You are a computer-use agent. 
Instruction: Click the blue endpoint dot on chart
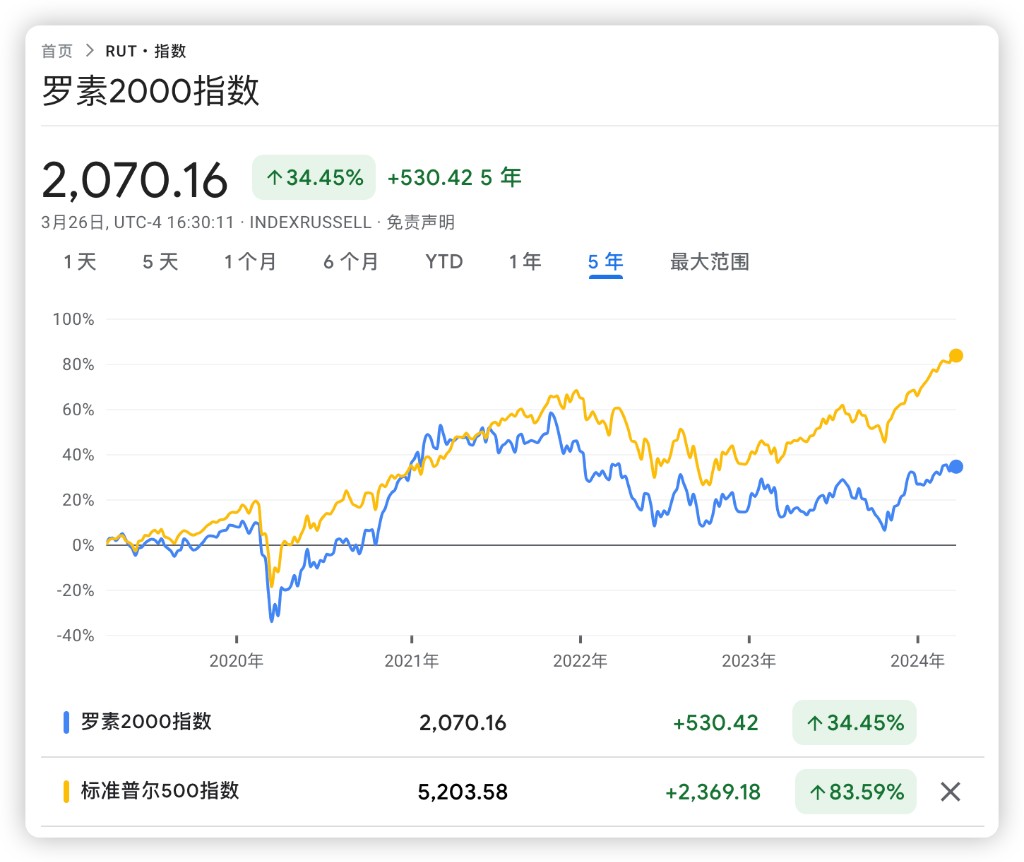point(955,467)
